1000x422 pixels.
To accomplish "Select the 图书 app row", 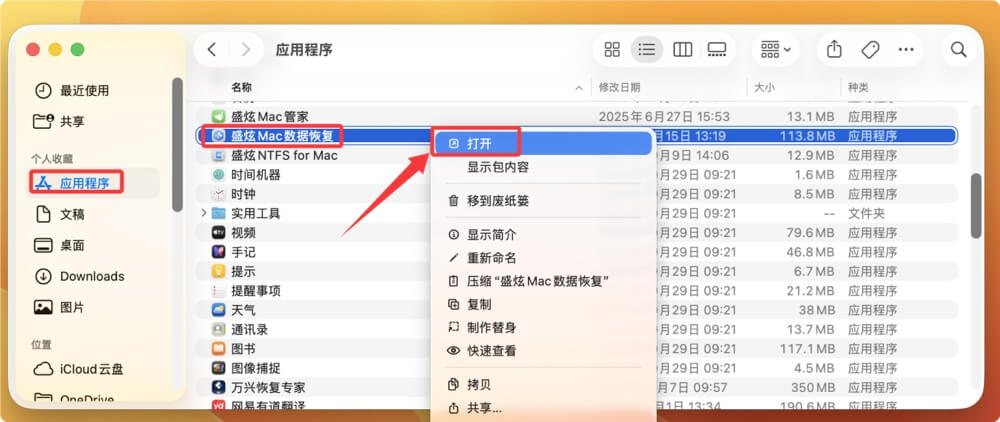I will [575, 349].
